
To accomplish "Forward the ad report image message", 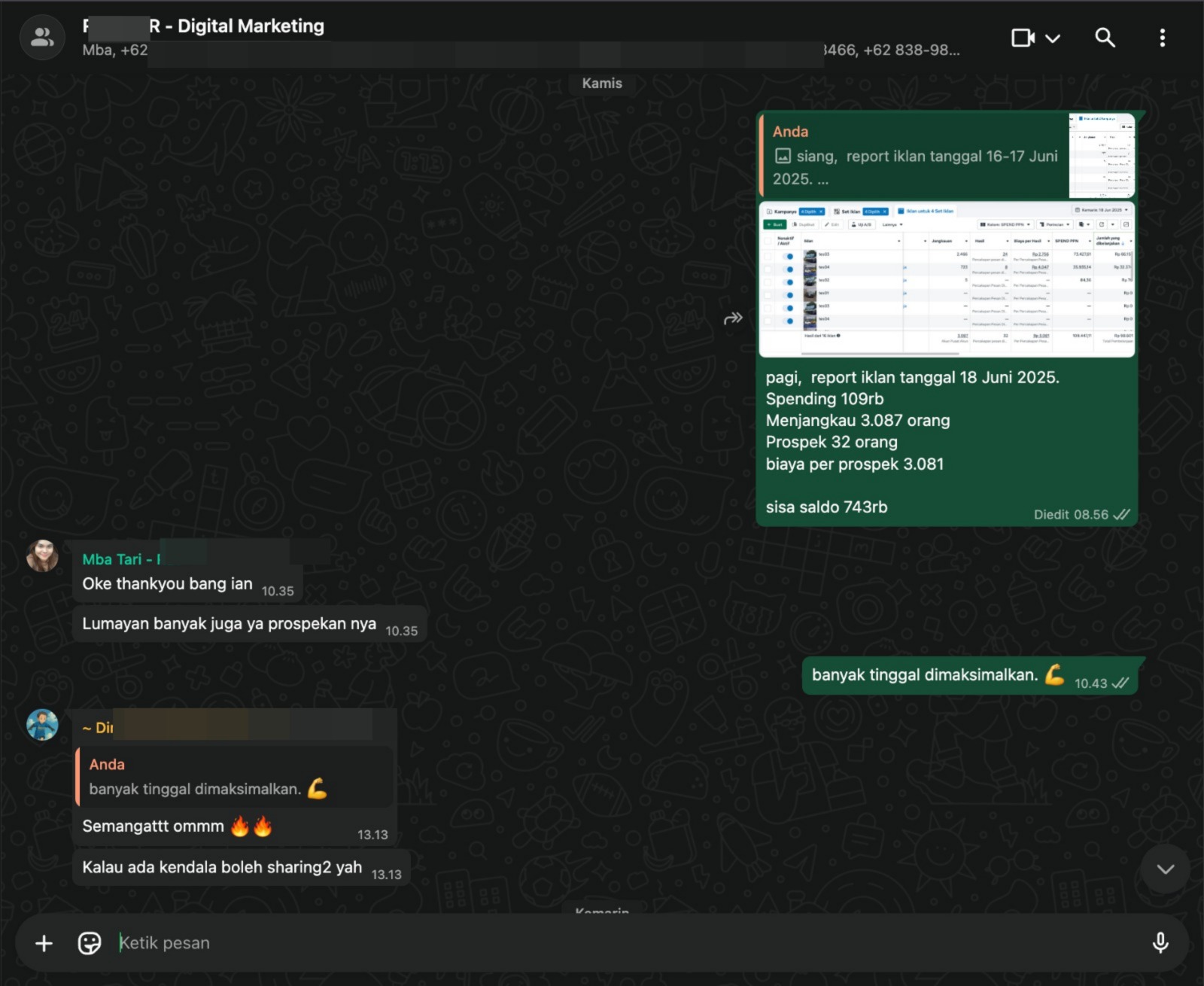I will click(x=733, y=318).
